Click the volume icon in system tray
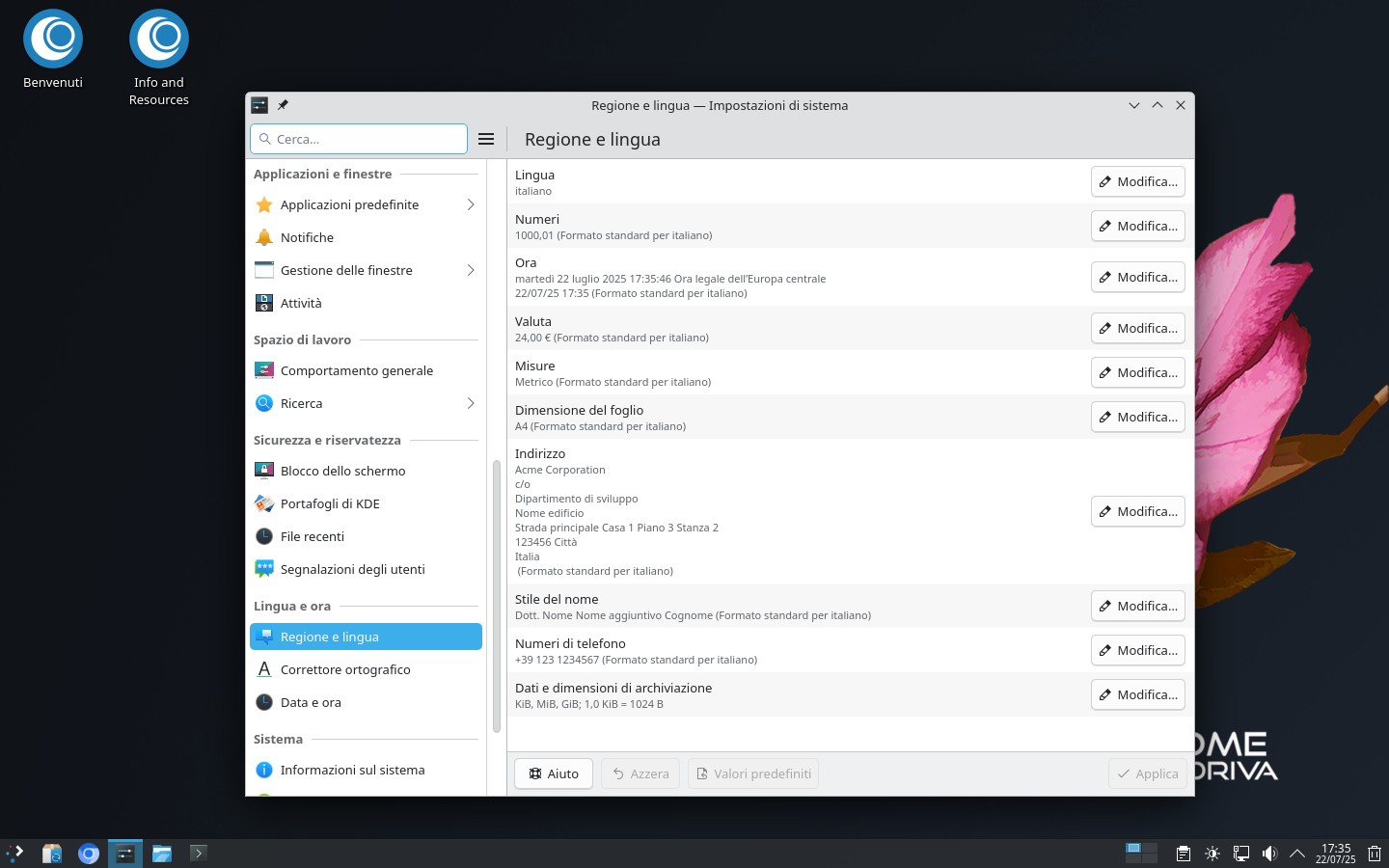Viewport: 1389px width, 868px height. [x=1269, y=854]
